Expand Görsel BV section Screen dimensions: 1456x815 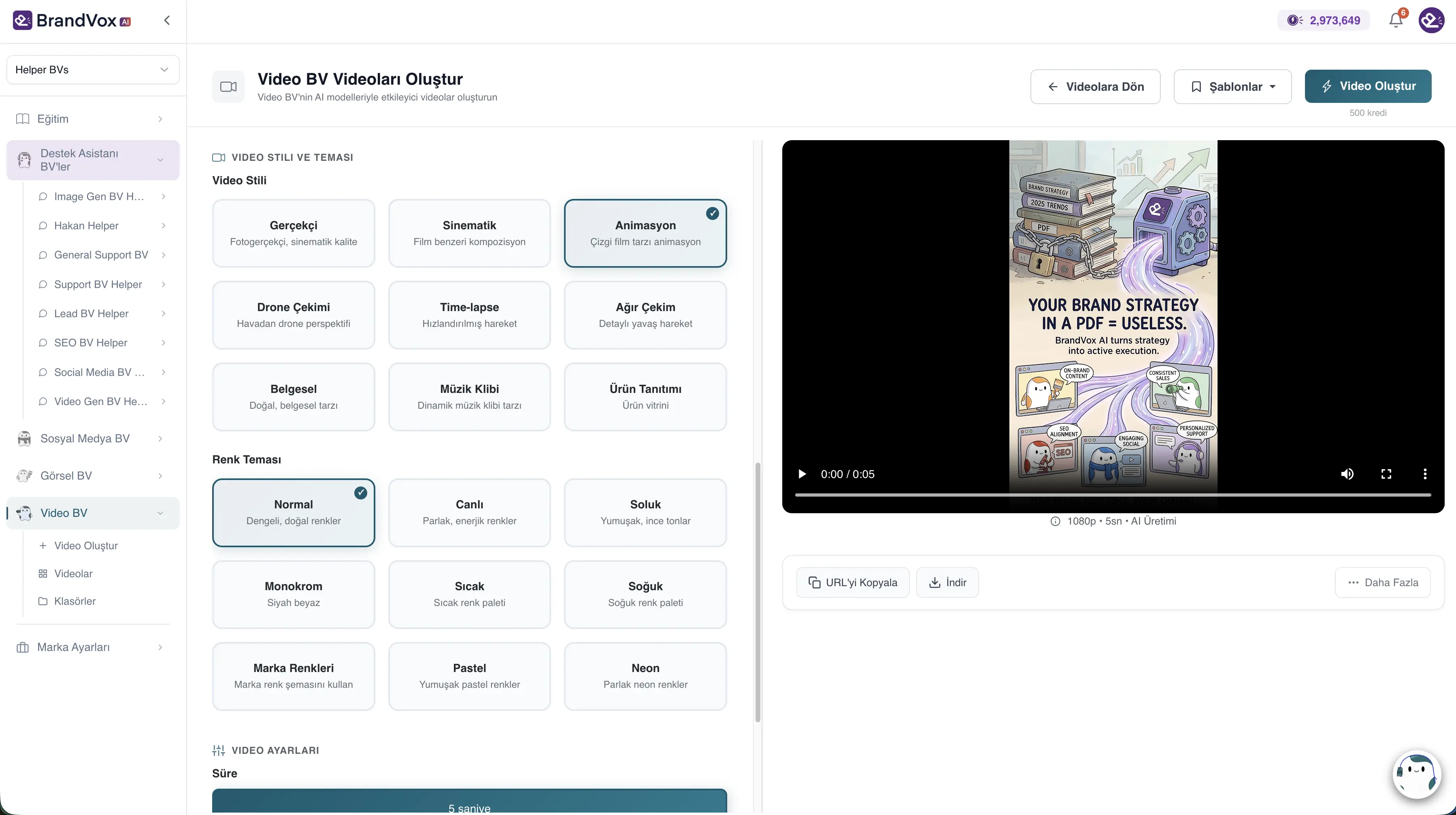93,476
